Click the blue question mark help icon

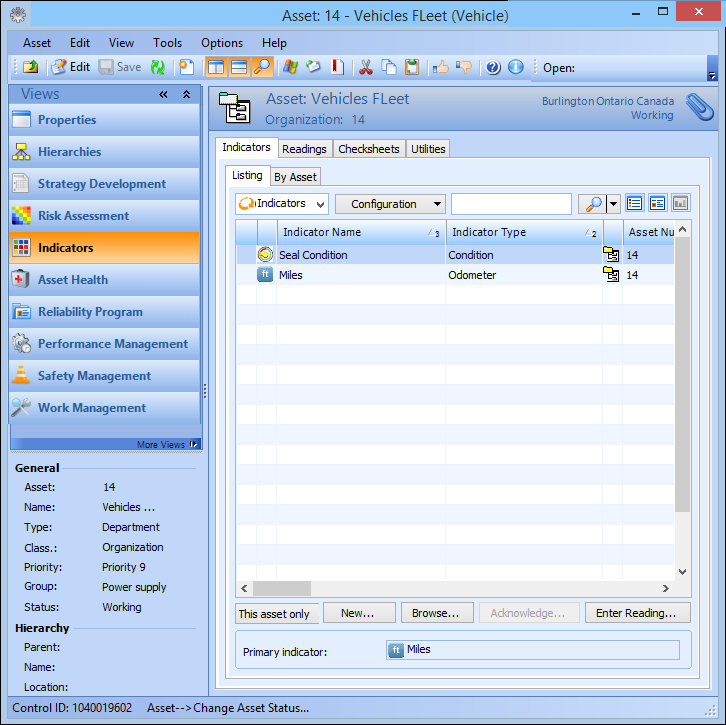(493, 67)
